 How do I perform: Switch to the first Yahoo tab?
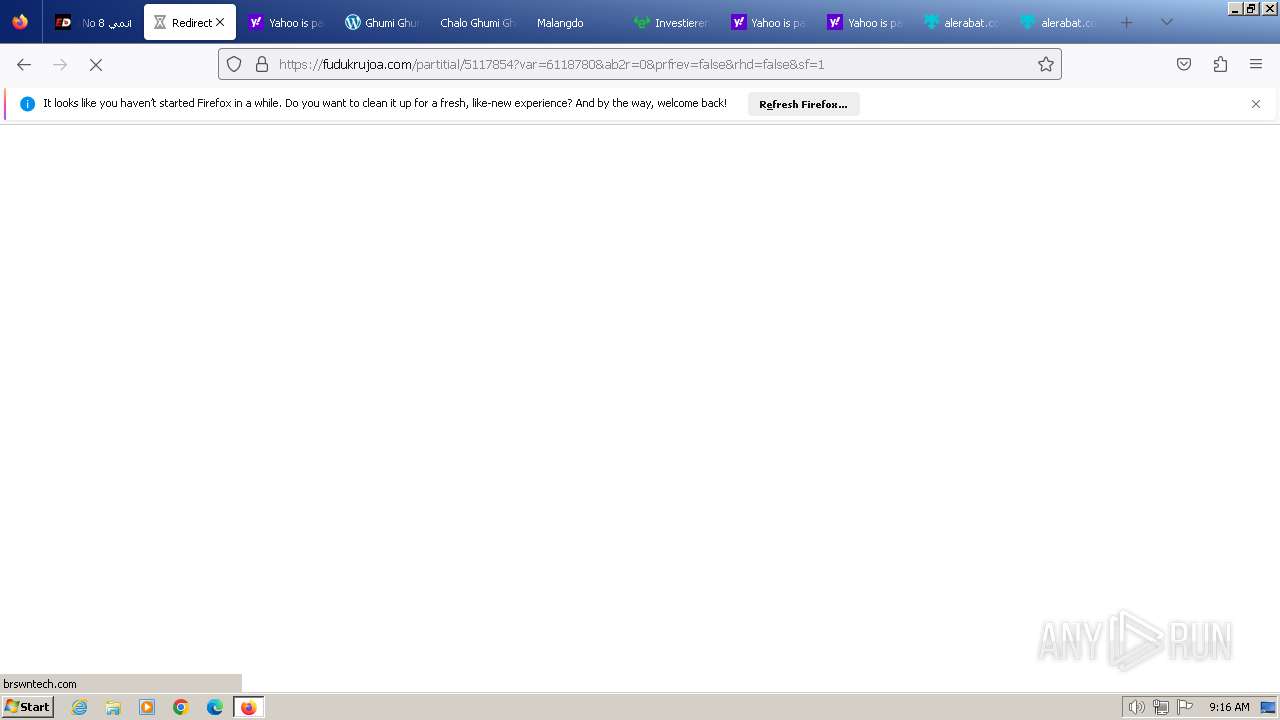pos(285,22)
